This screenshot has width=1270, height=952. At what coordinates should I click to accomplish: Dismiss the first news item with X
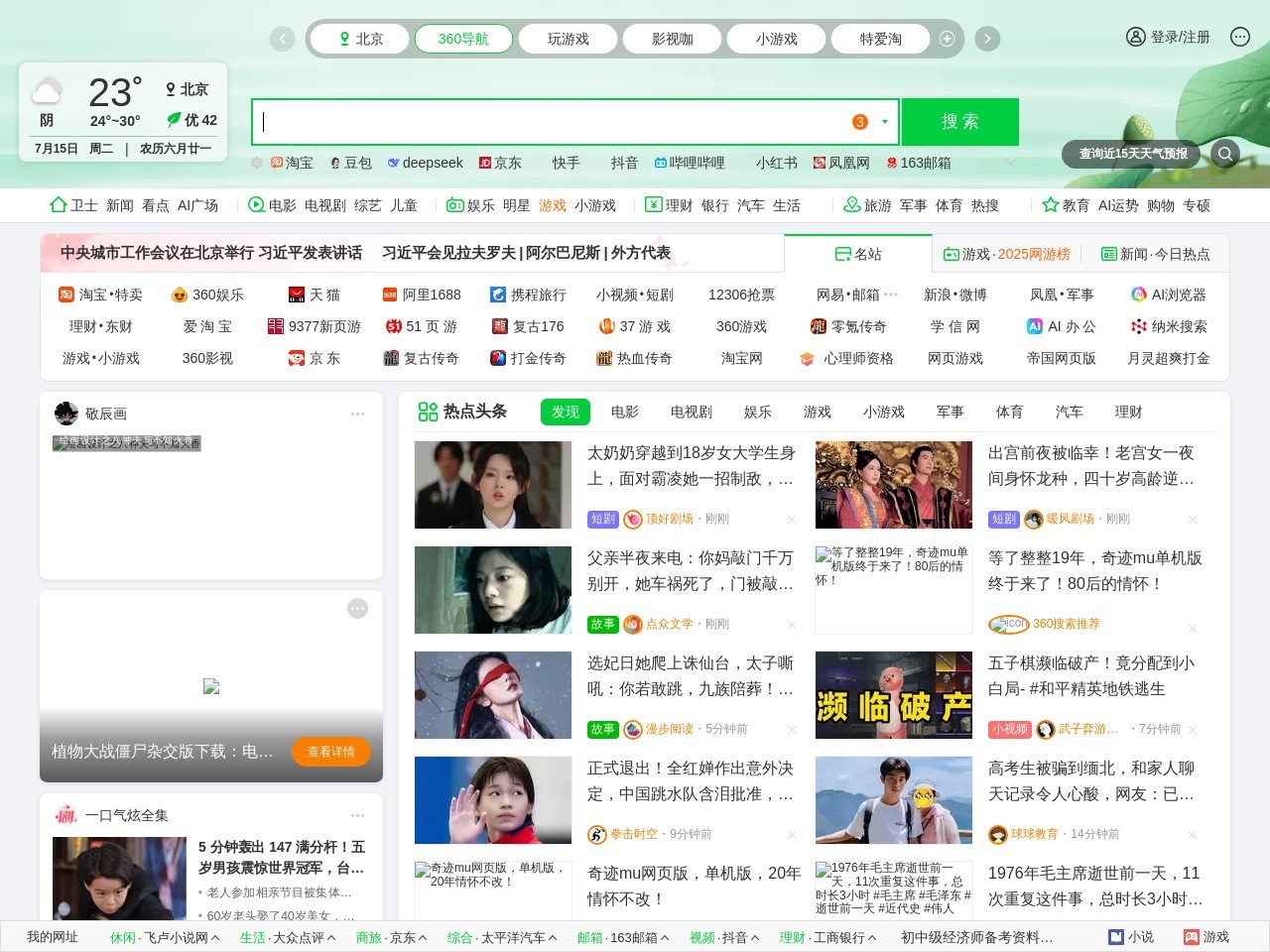[x=791, y=520]
